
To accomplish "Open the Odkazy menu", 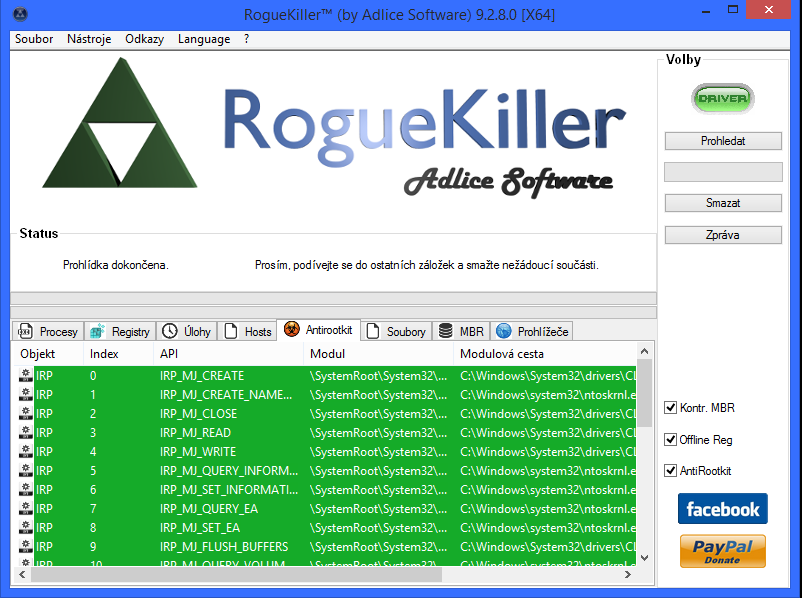I will click(x=144, y=39).
